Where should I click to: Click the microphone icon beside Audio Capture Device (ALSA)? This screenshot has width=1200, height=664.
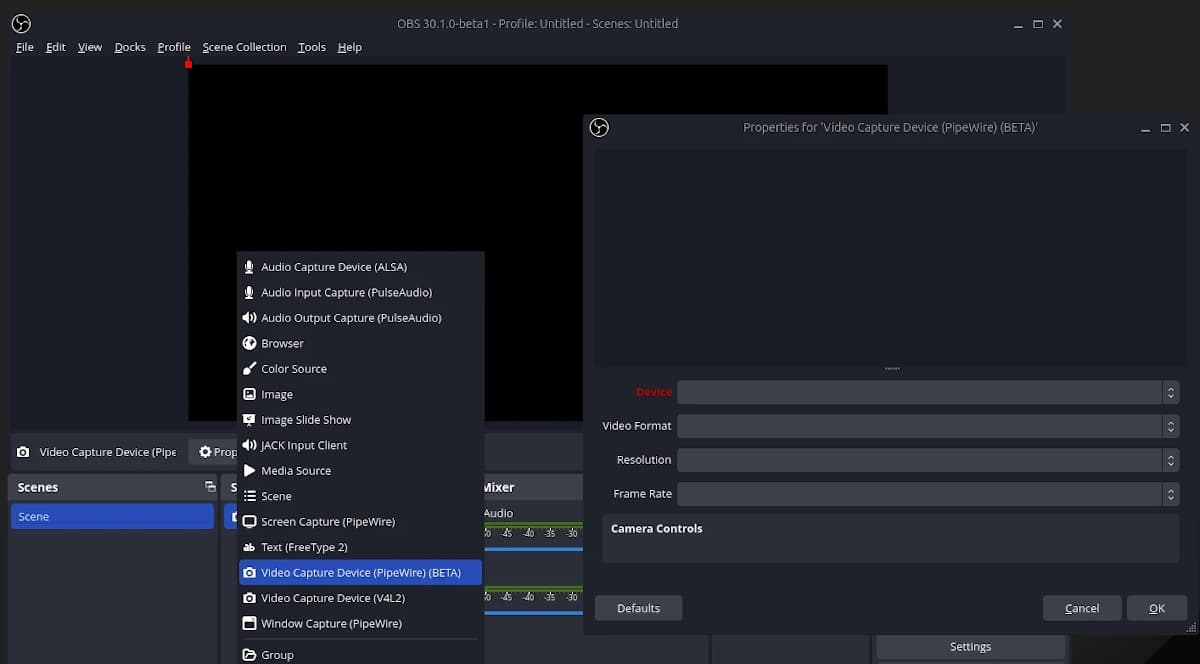(x=247, y=266)
